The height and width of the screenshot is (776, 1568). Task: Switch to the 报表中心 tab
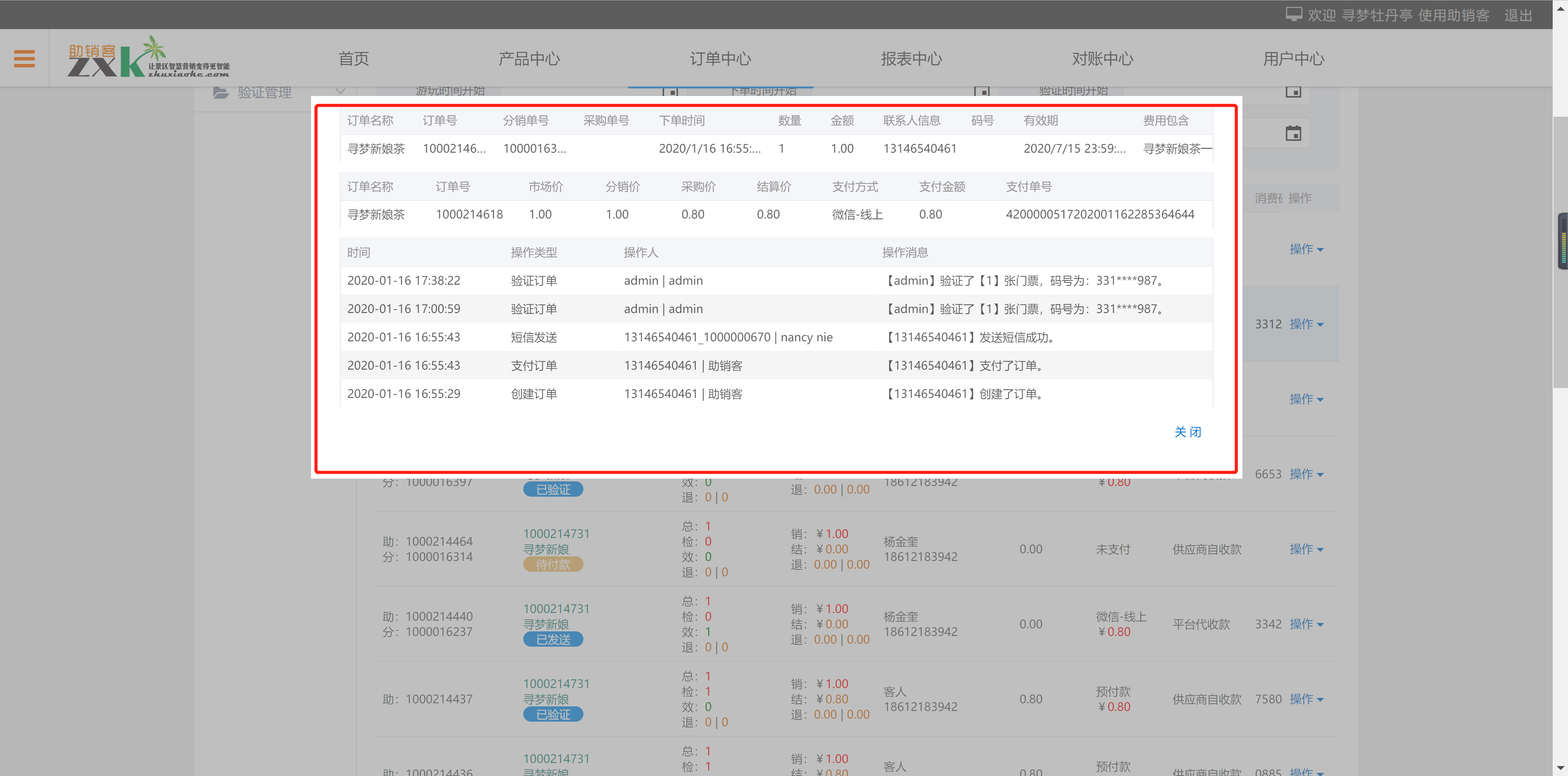click(x=911, y=58)
